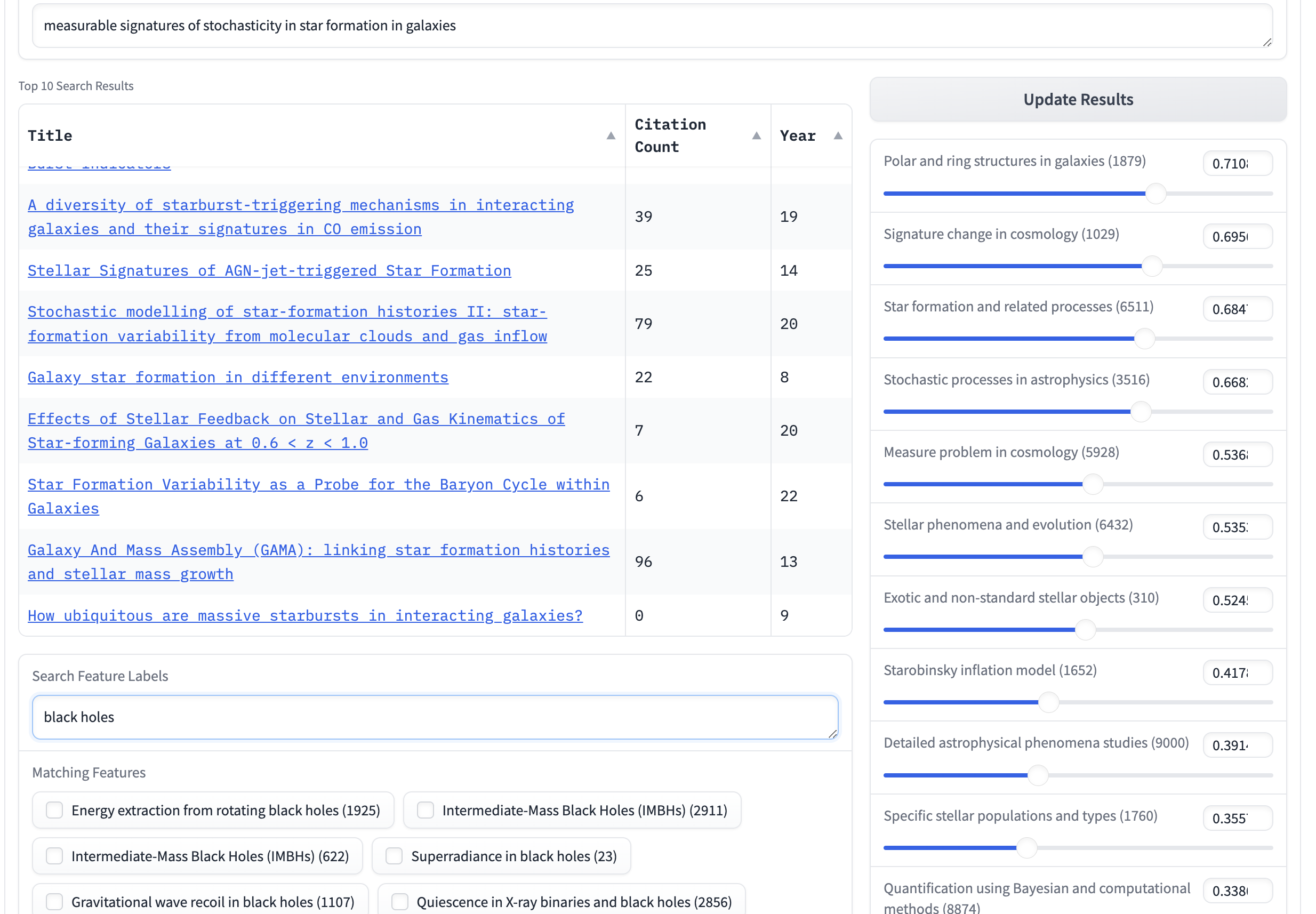1316x914 pixels.
Task: Sort results by Title column arrow
Action: pos(611,136)
